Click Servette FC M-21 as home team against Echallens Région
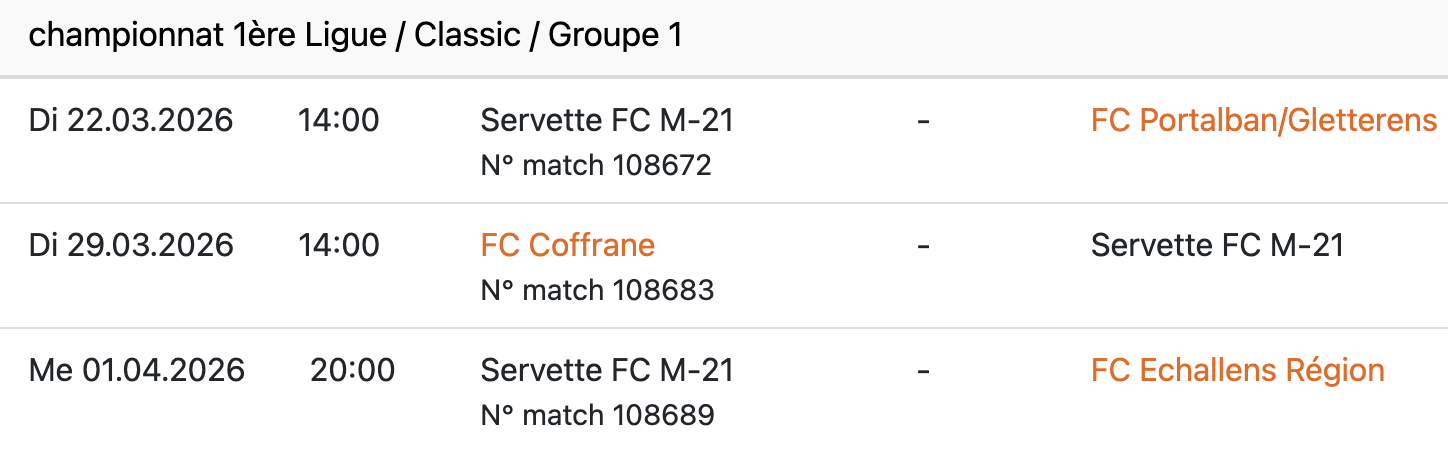Viewport: 1448px width, 450px height. pos(607,371)
